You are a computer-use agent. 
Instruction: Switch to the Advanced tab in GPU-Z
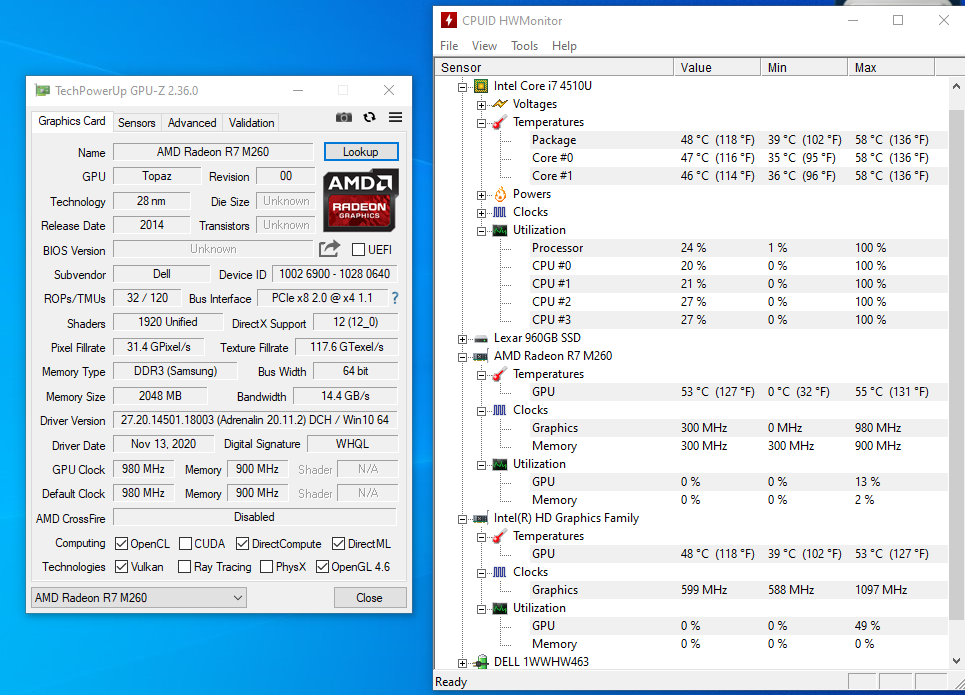[x=192, y=123]
